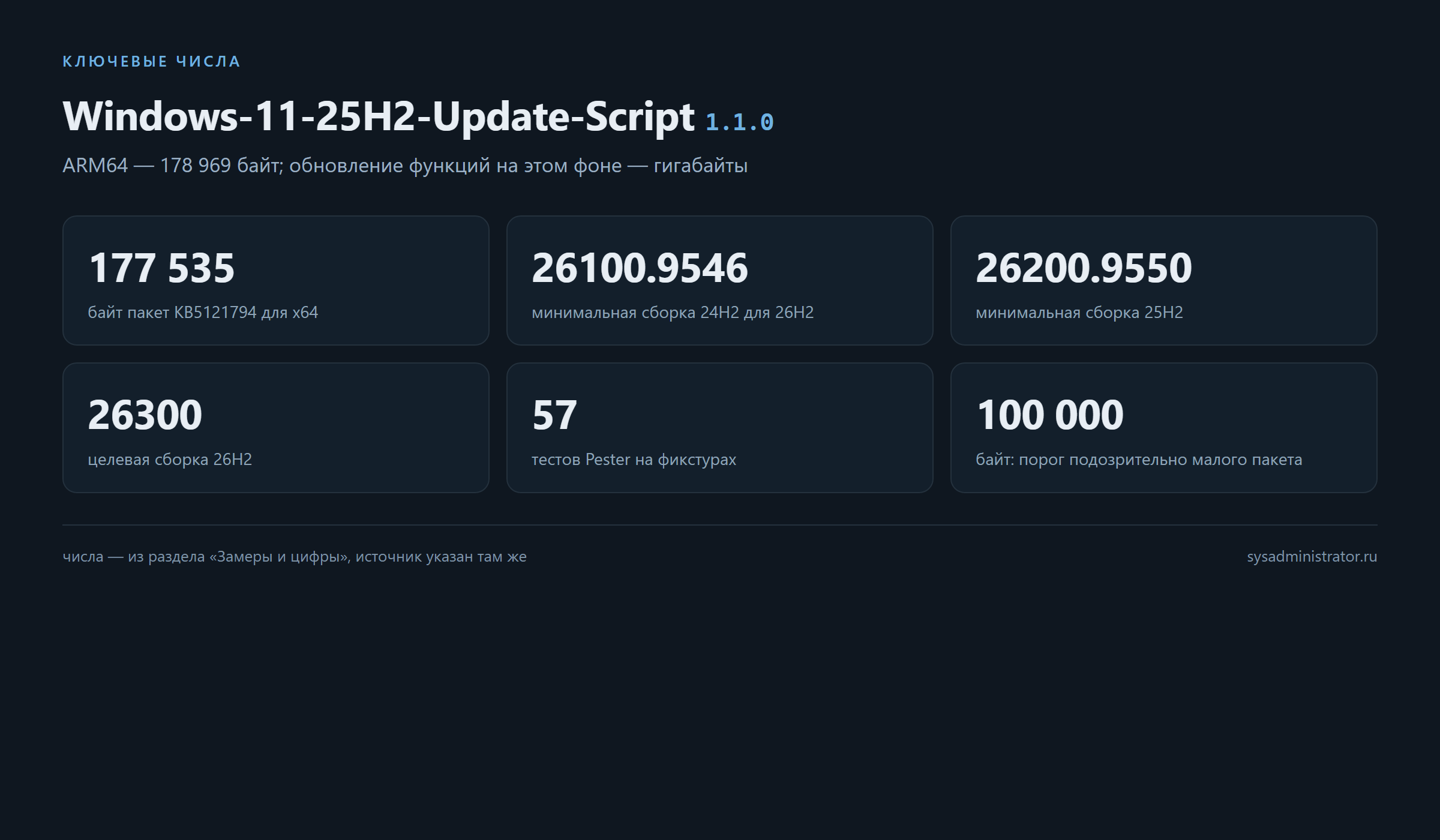1440x840 pixels.
Task: Click the целевая сборка 26H2 caption
Action: (x=170, y=460)
